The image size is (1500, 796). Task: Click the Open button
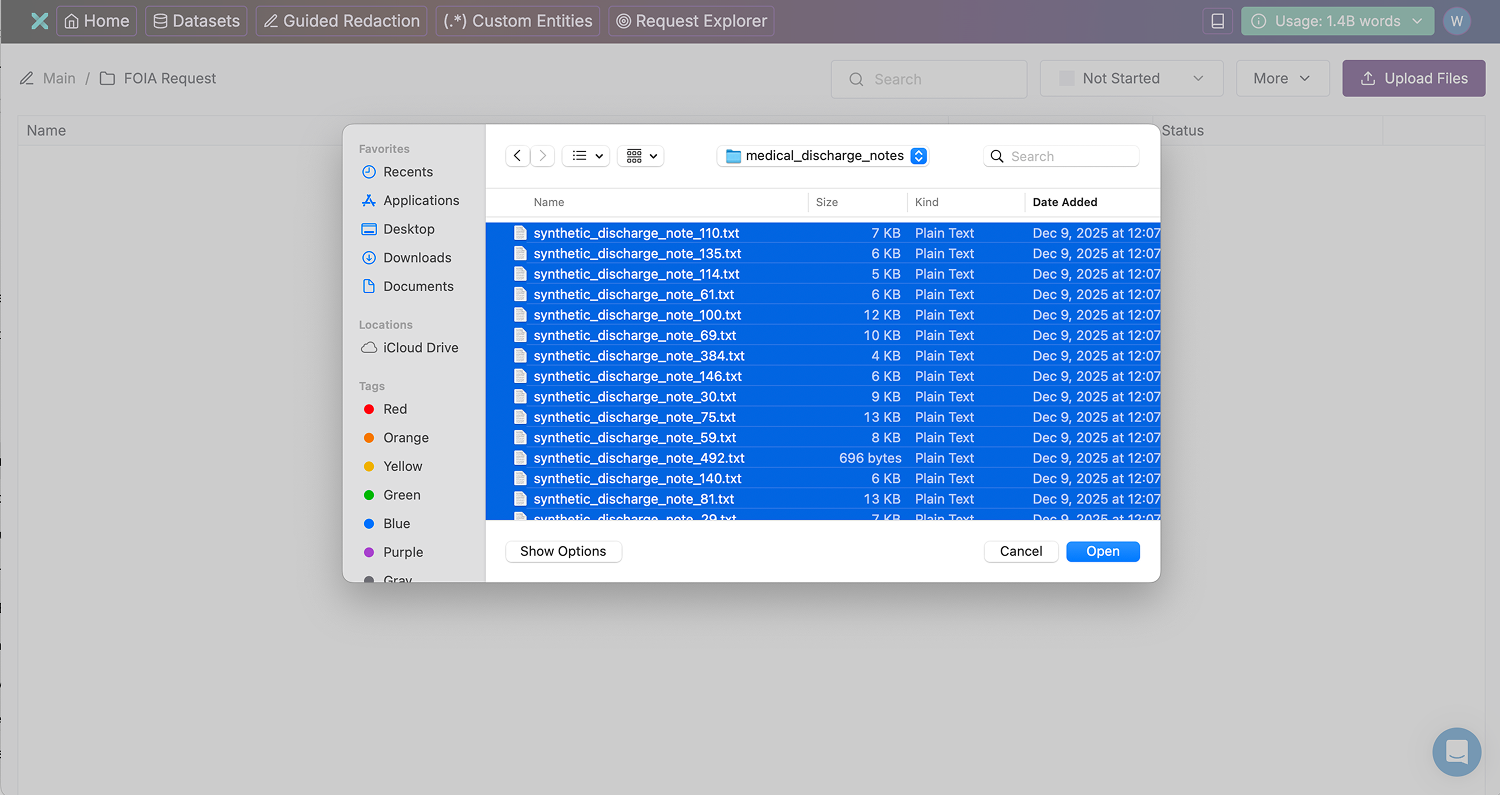tap(1103, 551)
